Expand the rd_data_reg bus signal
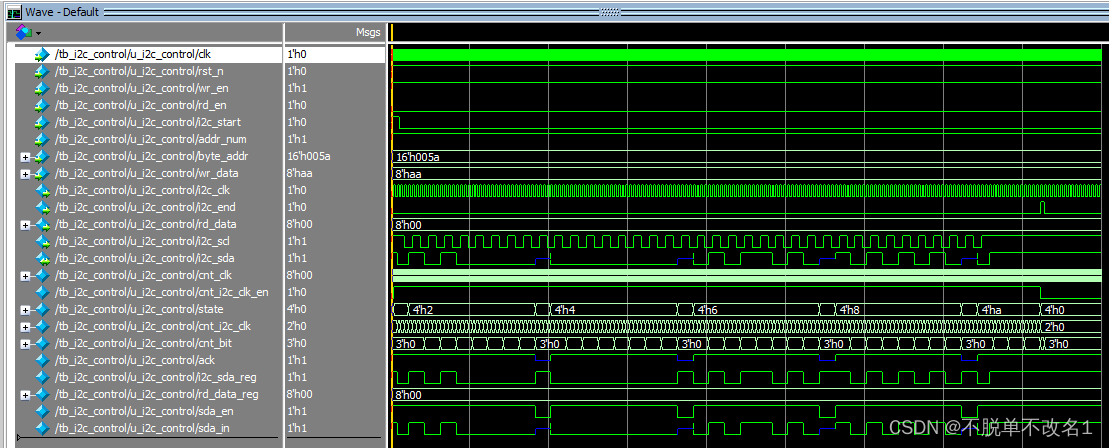 [x=26, y=394]
